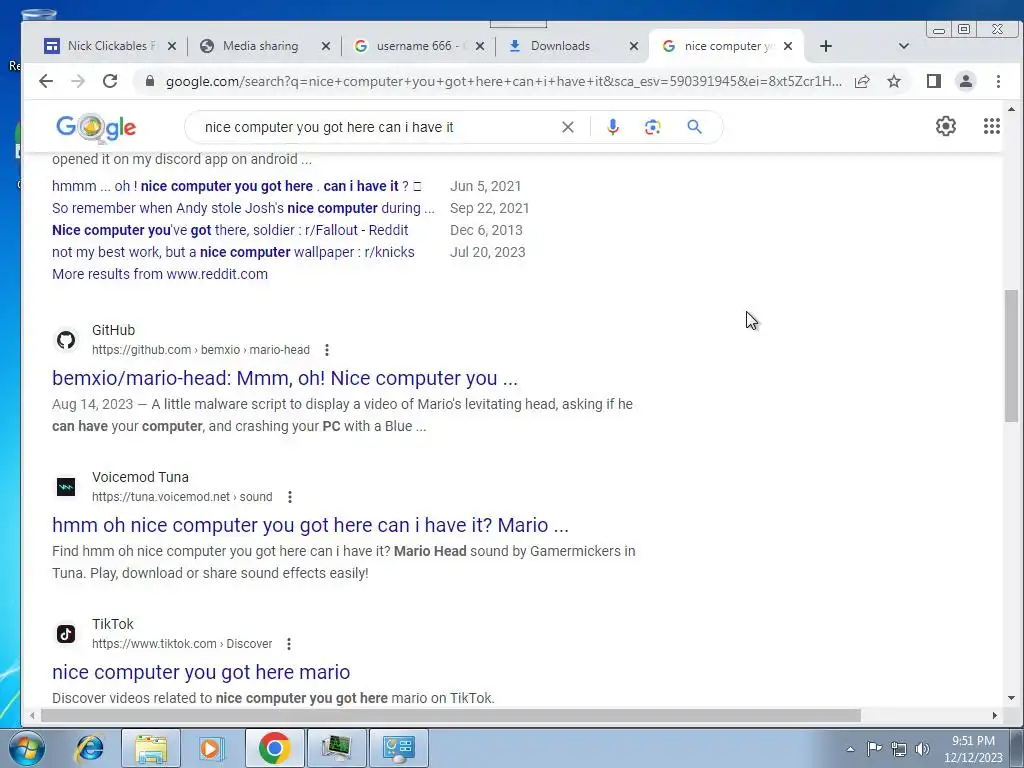This screenshot has height=768, width=1024.
Task: Click the TikTok result favicon
Action: (x=66, y=633)
